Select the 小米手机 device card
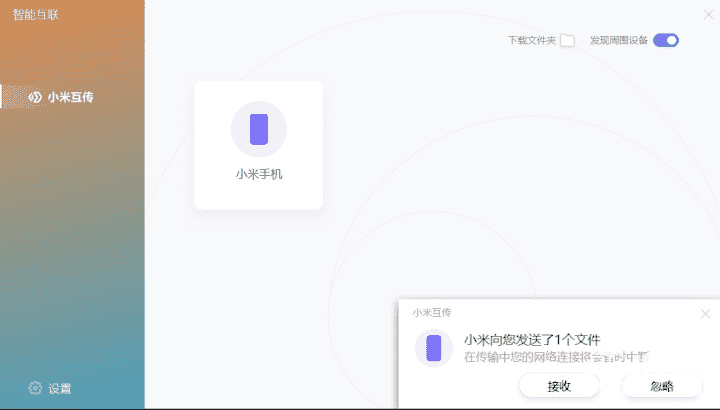 coord(259,145)
